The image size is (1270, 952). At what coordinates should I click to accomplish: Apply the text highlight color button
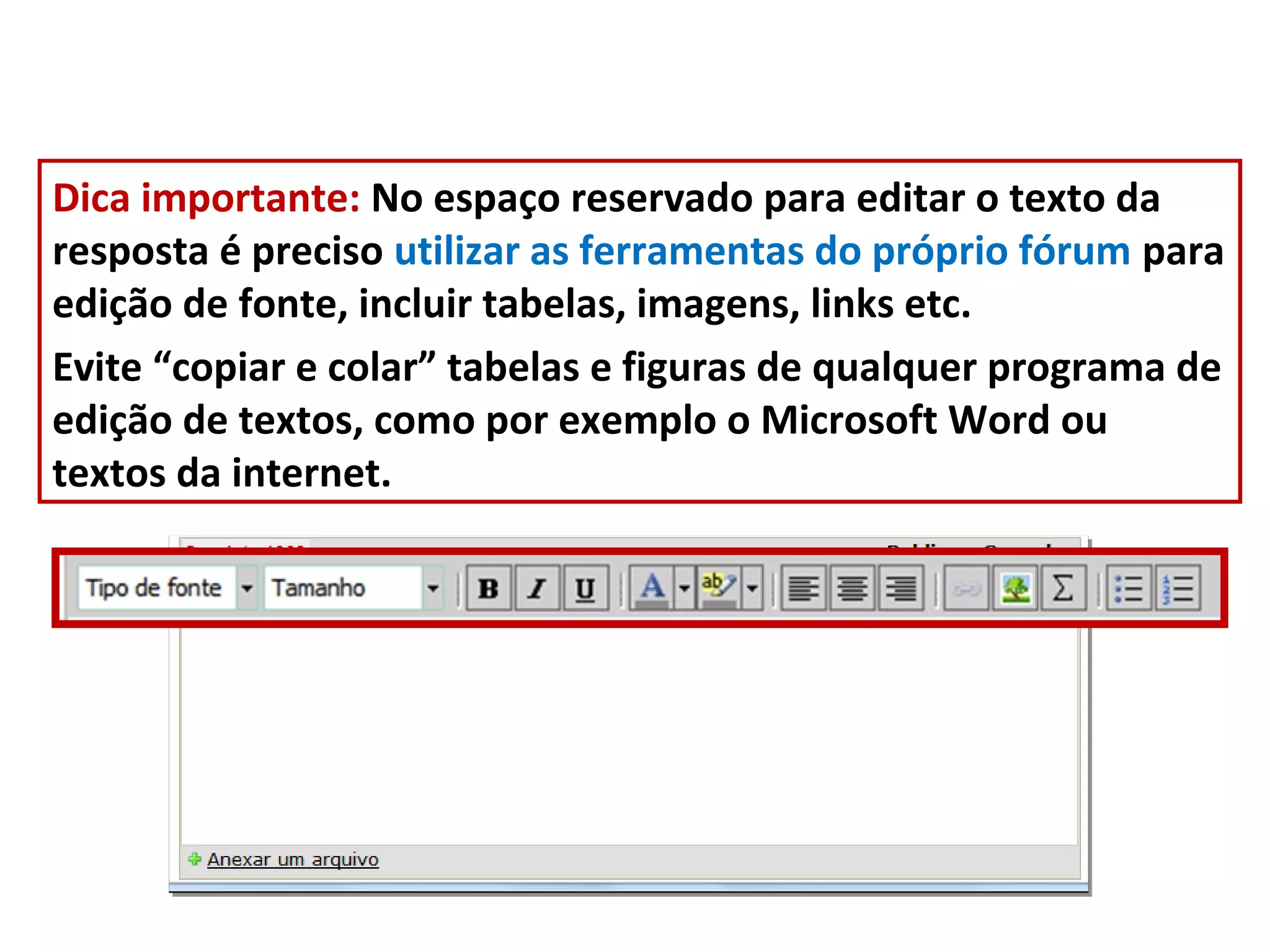[719, 588]
